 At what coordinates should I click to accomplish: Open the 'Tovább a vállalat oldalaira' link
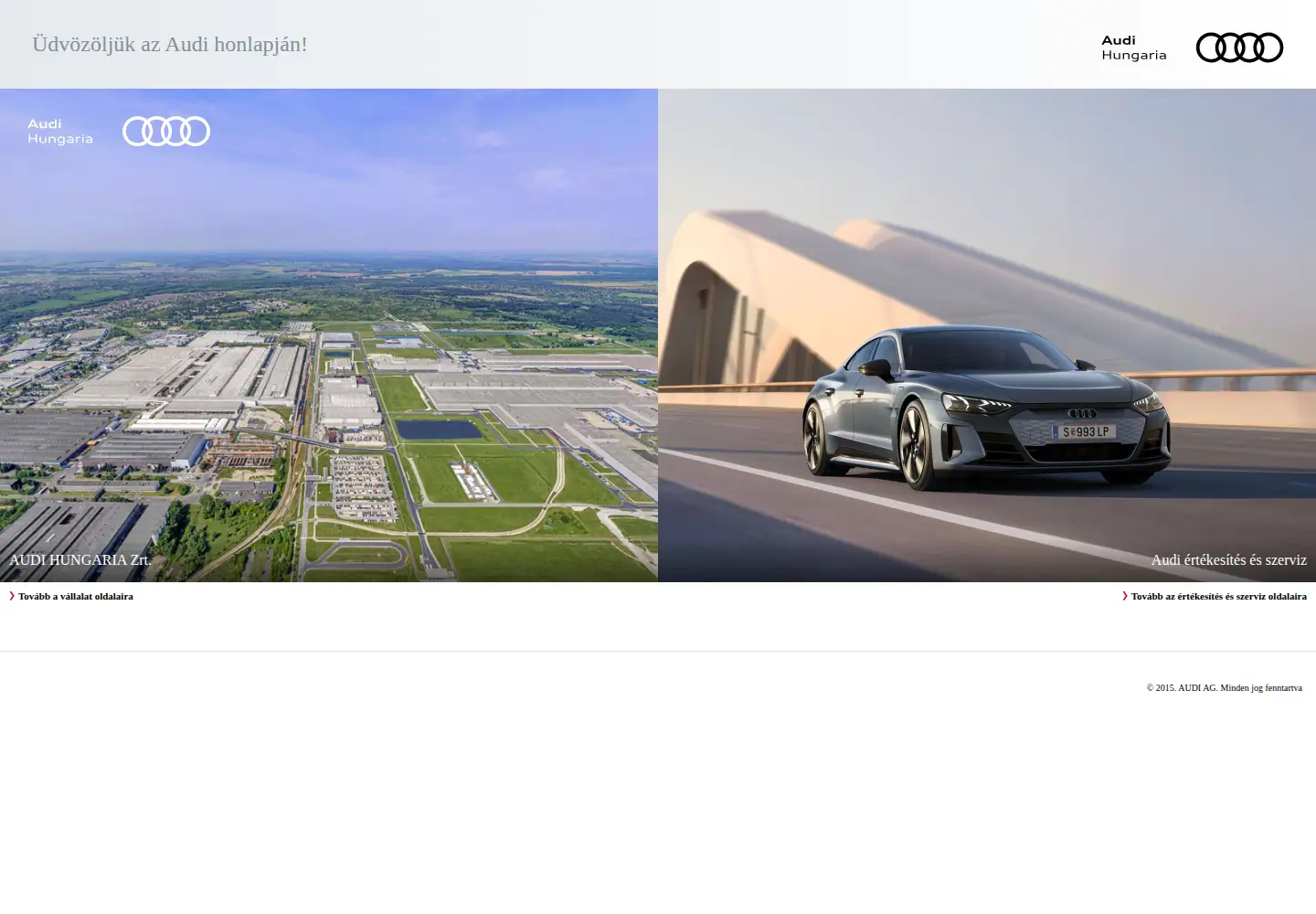point(76,596)
